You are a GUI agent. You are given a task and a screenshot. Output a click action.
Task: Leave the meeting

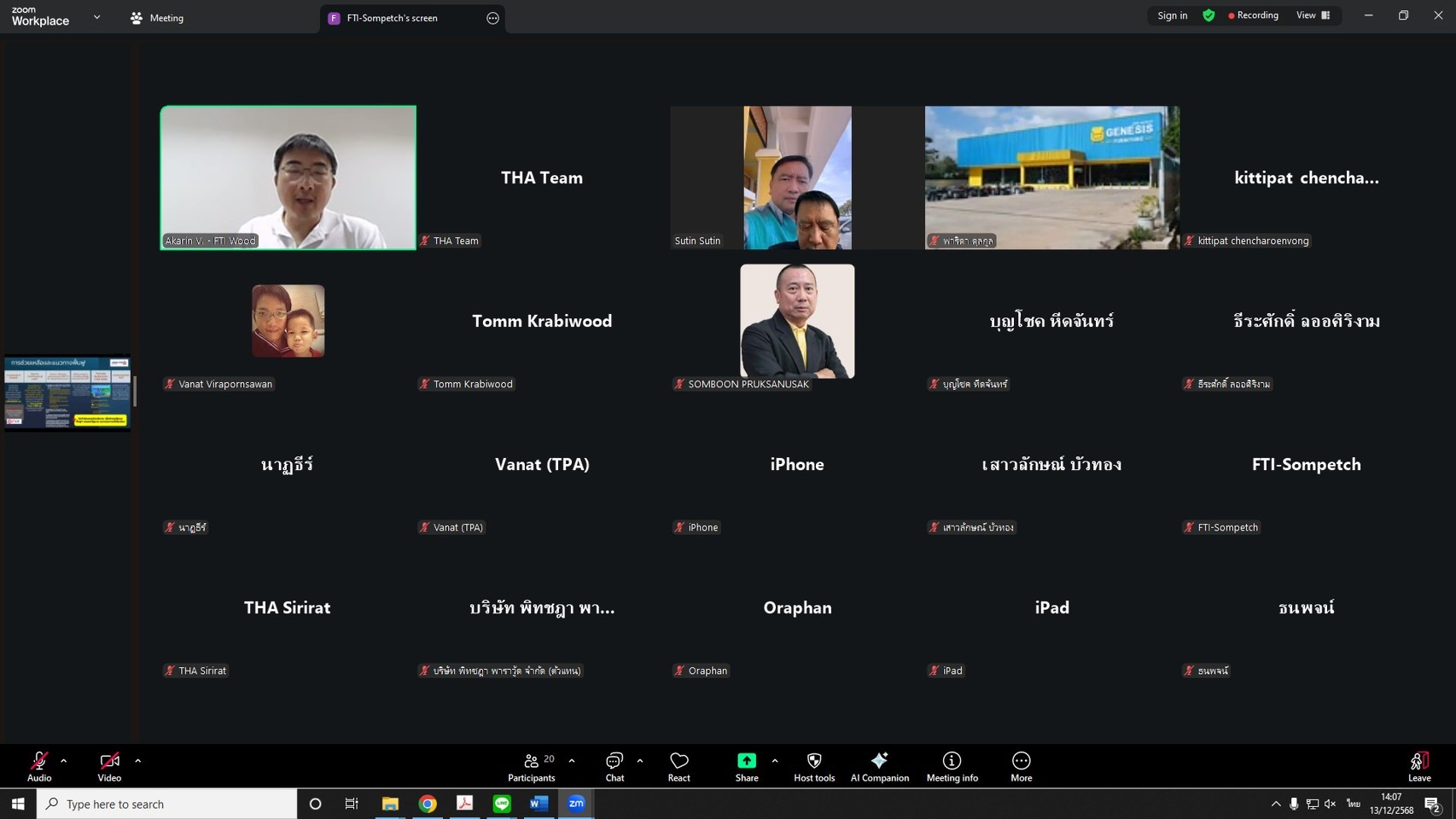[x=1418, y=766]
